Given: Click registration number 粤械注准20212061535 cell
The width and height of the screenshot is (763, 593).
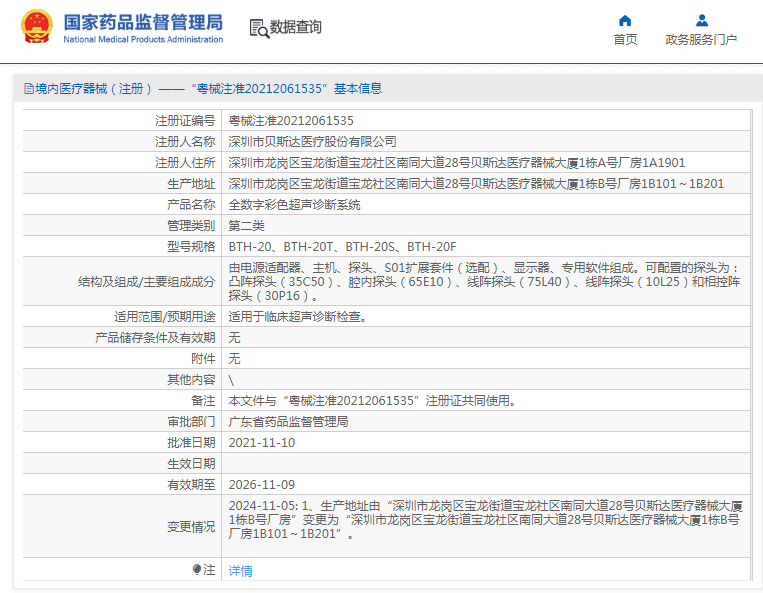Looking at the screenshot, I should [x=291, y=120].
